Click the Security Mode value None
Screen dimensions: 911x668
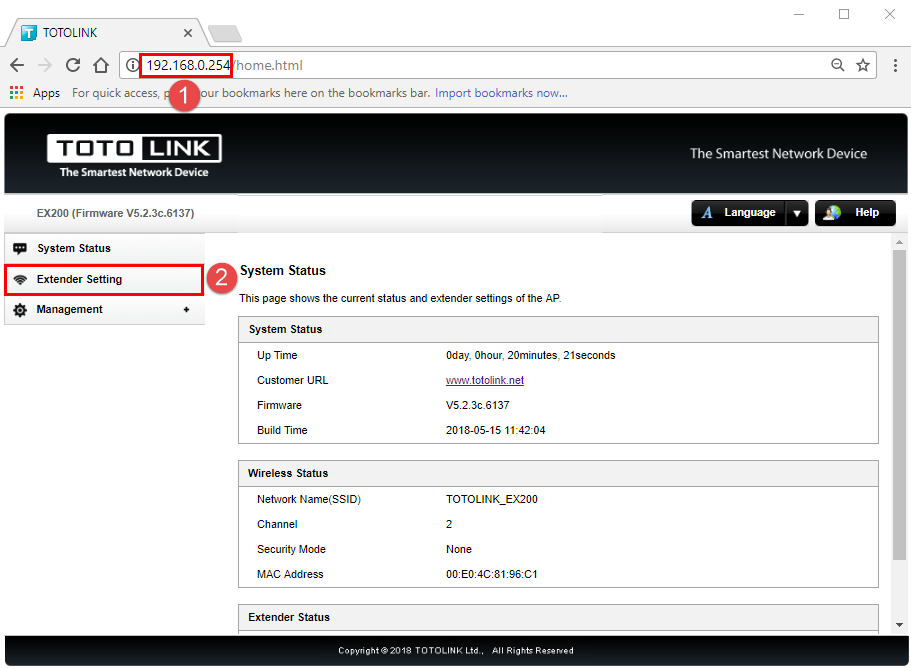[458, 549]
